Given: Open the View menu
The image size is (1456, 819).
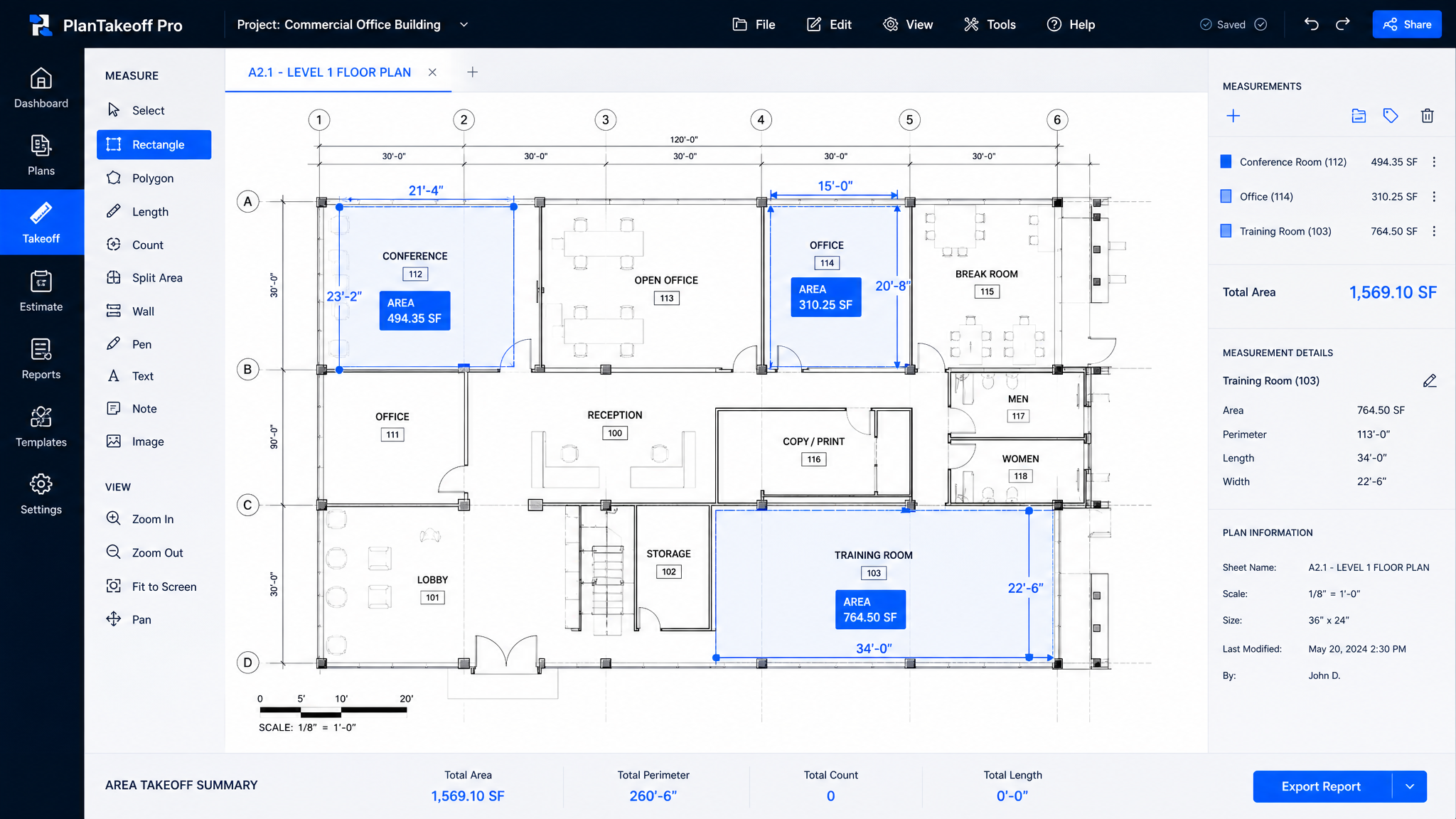Looking at the screenshot, I should (908, 24).
